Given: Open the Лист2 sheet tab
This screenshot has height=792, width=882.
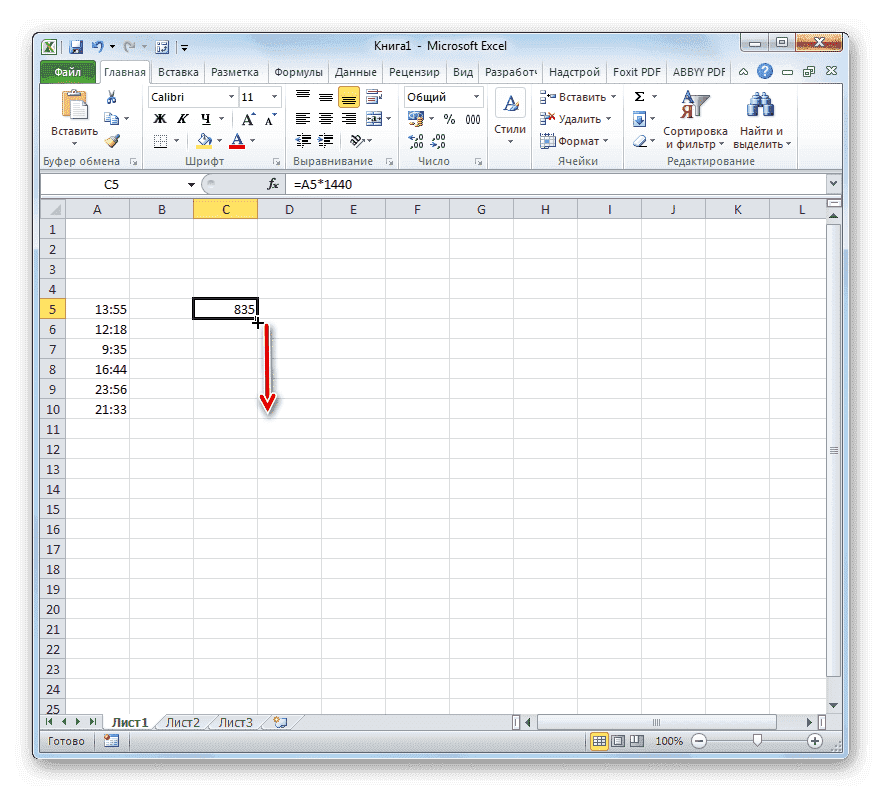Looking at the screenshot, I should click(184, 721).
